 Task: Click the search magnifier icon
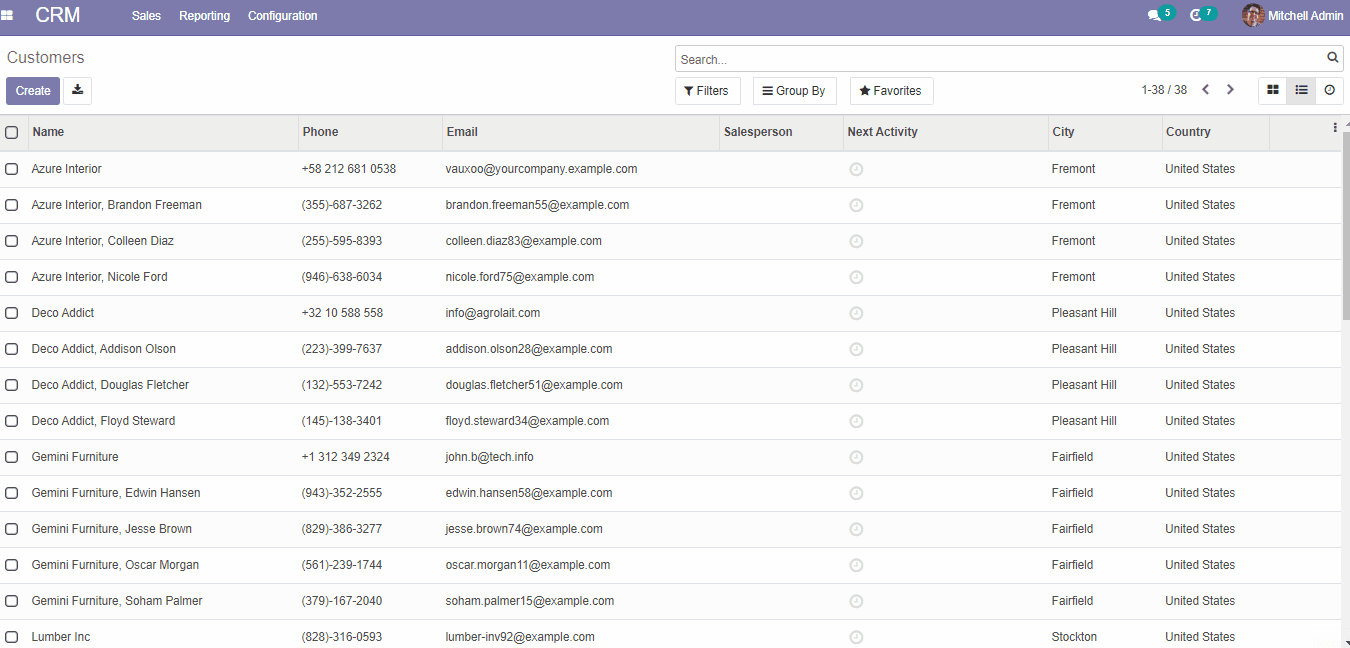[1332, 58]
